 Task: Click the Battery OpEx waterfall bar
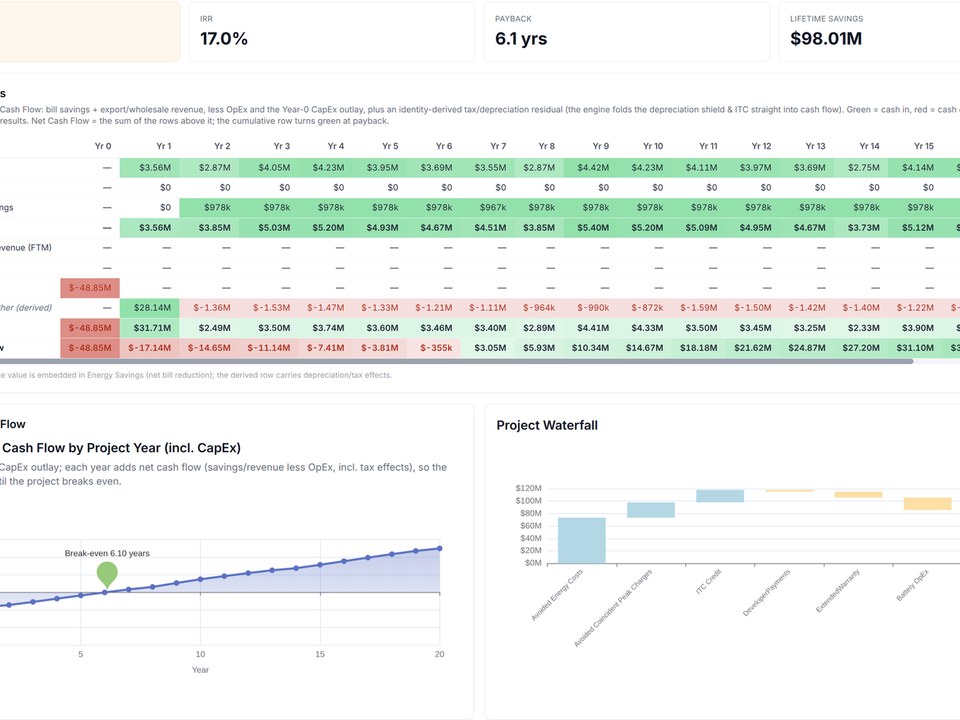click(x=928, y=503)
